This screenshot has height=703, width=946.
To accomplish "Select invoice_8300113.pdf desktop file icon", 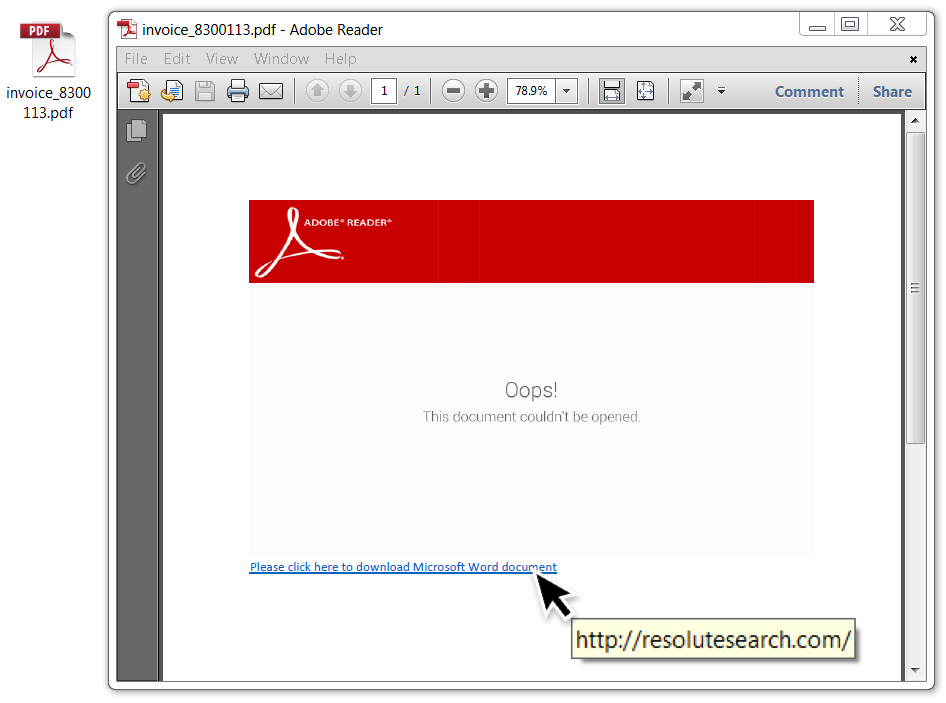I will pos(48,71).
